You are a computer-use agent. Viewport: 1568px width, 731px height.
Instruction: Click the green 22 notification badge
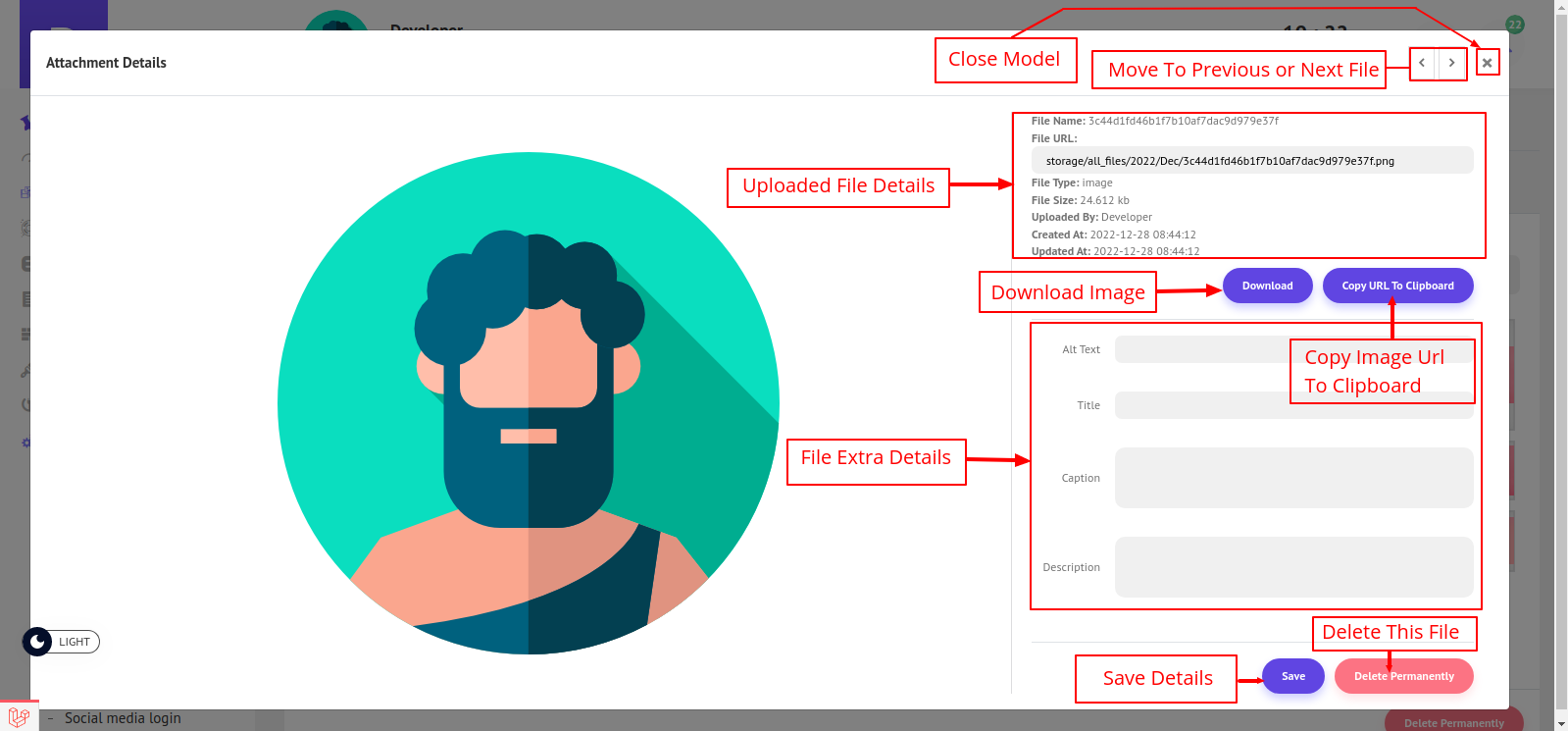[1514, 25]
